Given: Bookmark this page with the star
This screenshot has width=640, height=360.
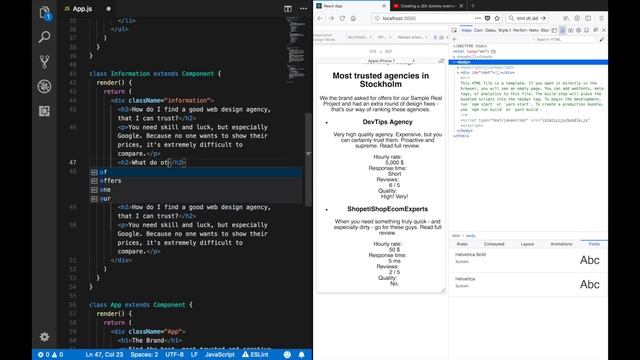Looking at the screenshot, I should (497, 18).
